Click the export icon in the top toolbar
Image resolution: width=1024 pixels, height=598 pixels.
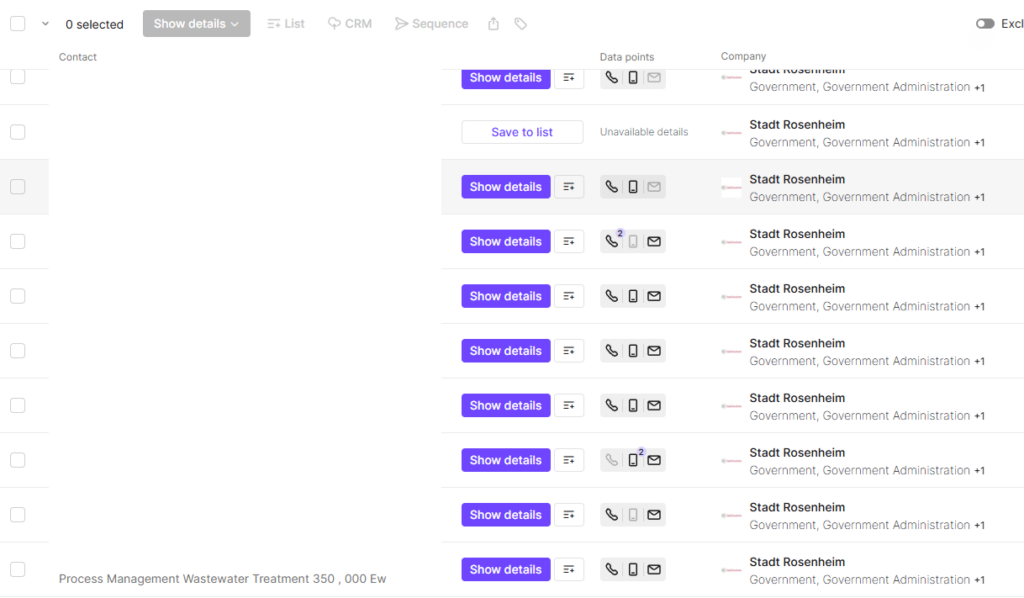pyautogui.click(x=493, y=24)
